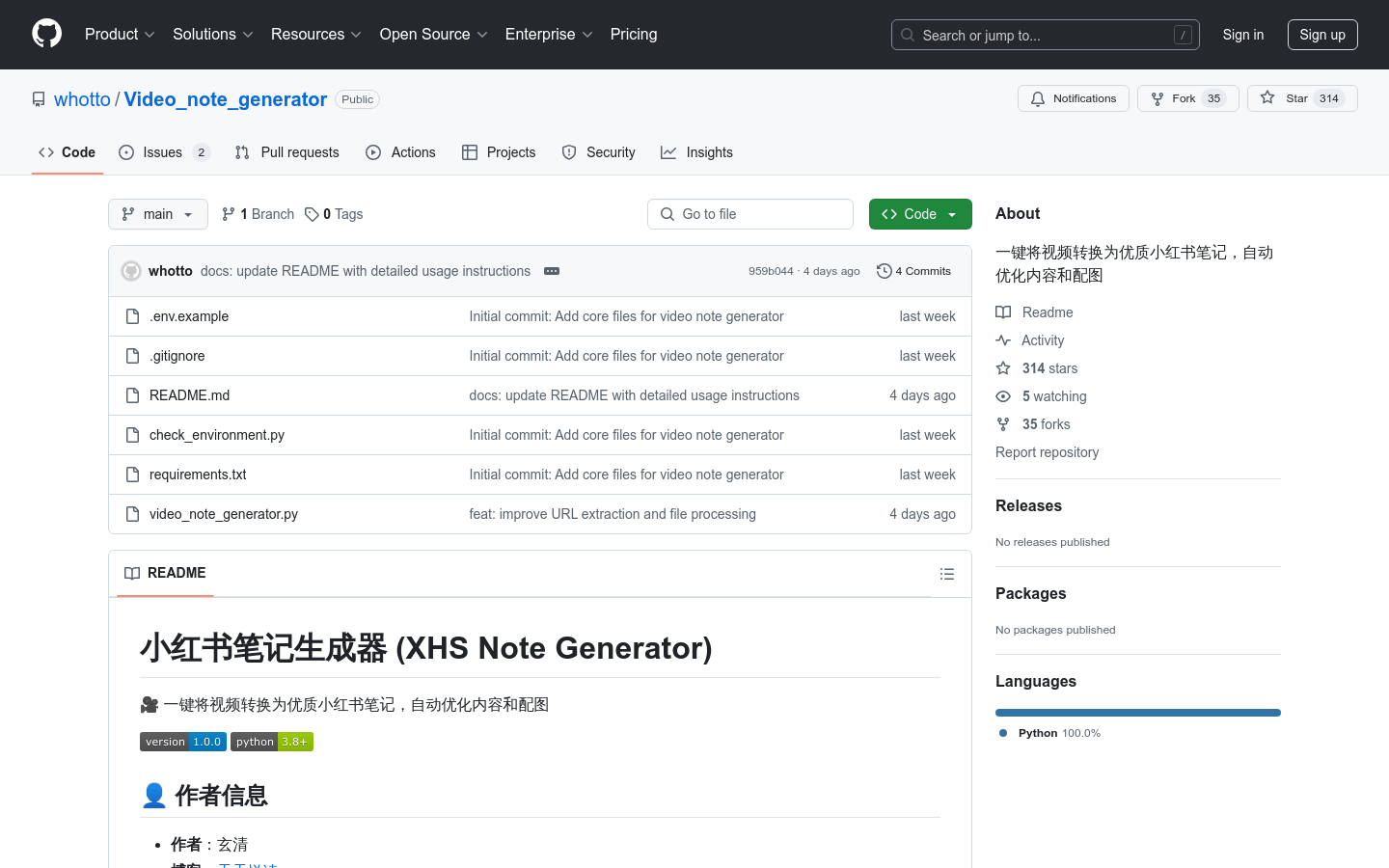This screenshot has height=868, width=1389.
Task: Open the Activity pulse link
Action: click(1029, 340)
